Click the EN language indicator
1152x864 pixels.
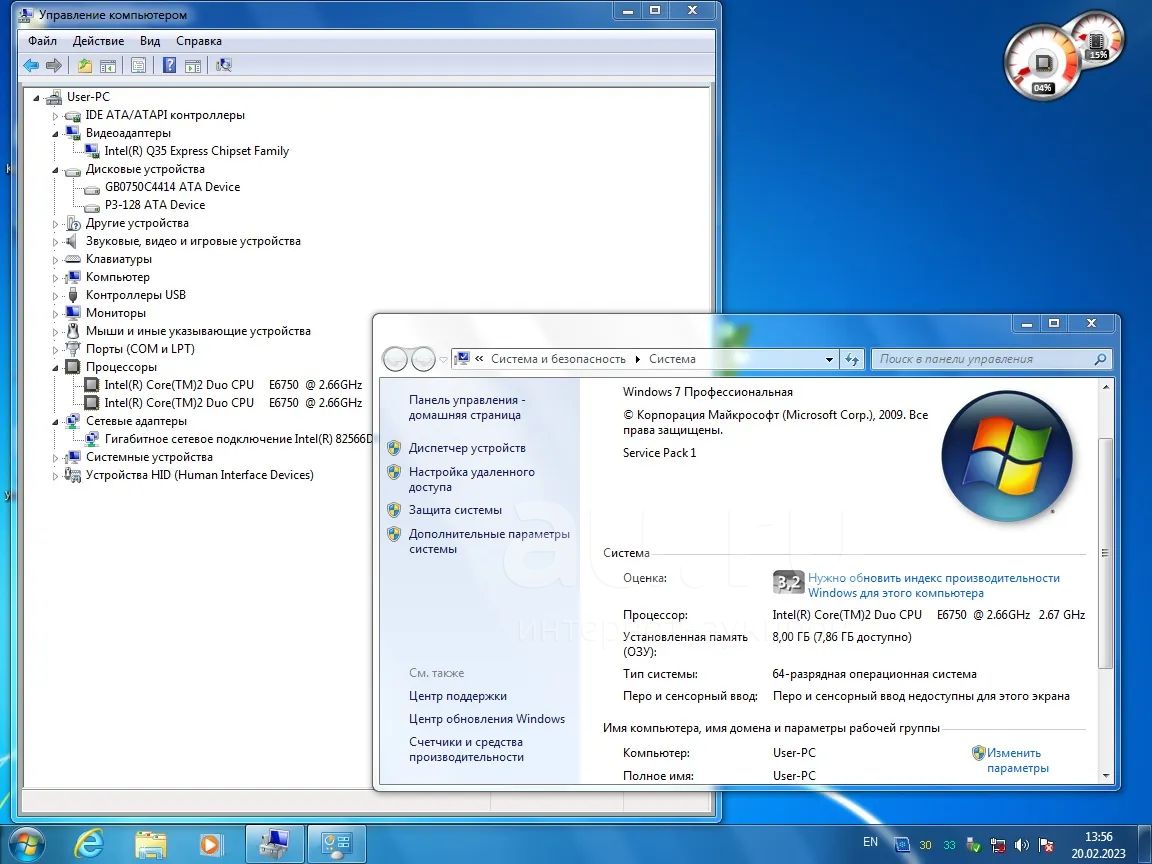click(x=871, y=842)
